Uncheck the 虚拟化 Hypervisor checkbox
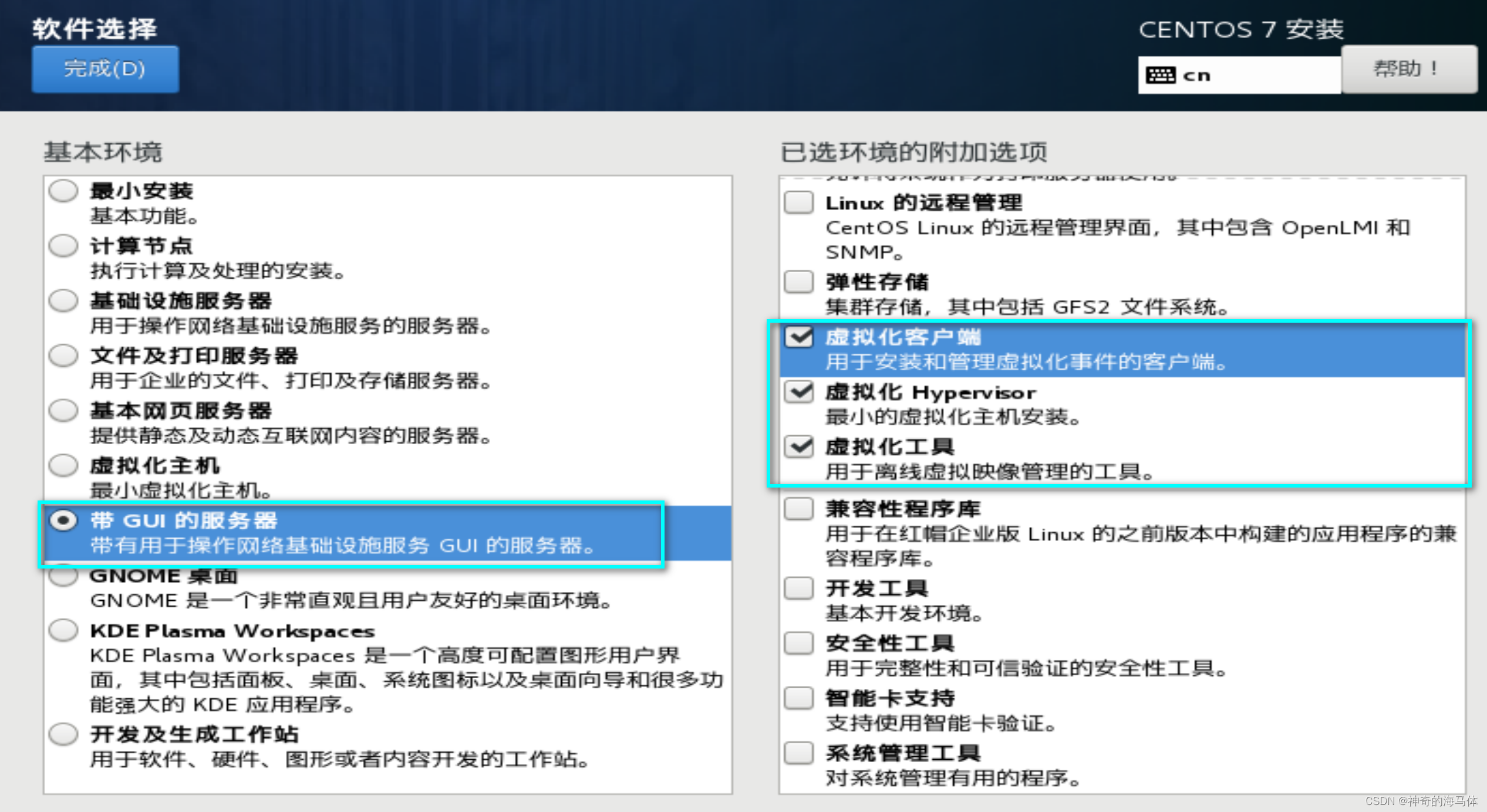Viewport: 1487px width, 812px height. tap(799, 391)
